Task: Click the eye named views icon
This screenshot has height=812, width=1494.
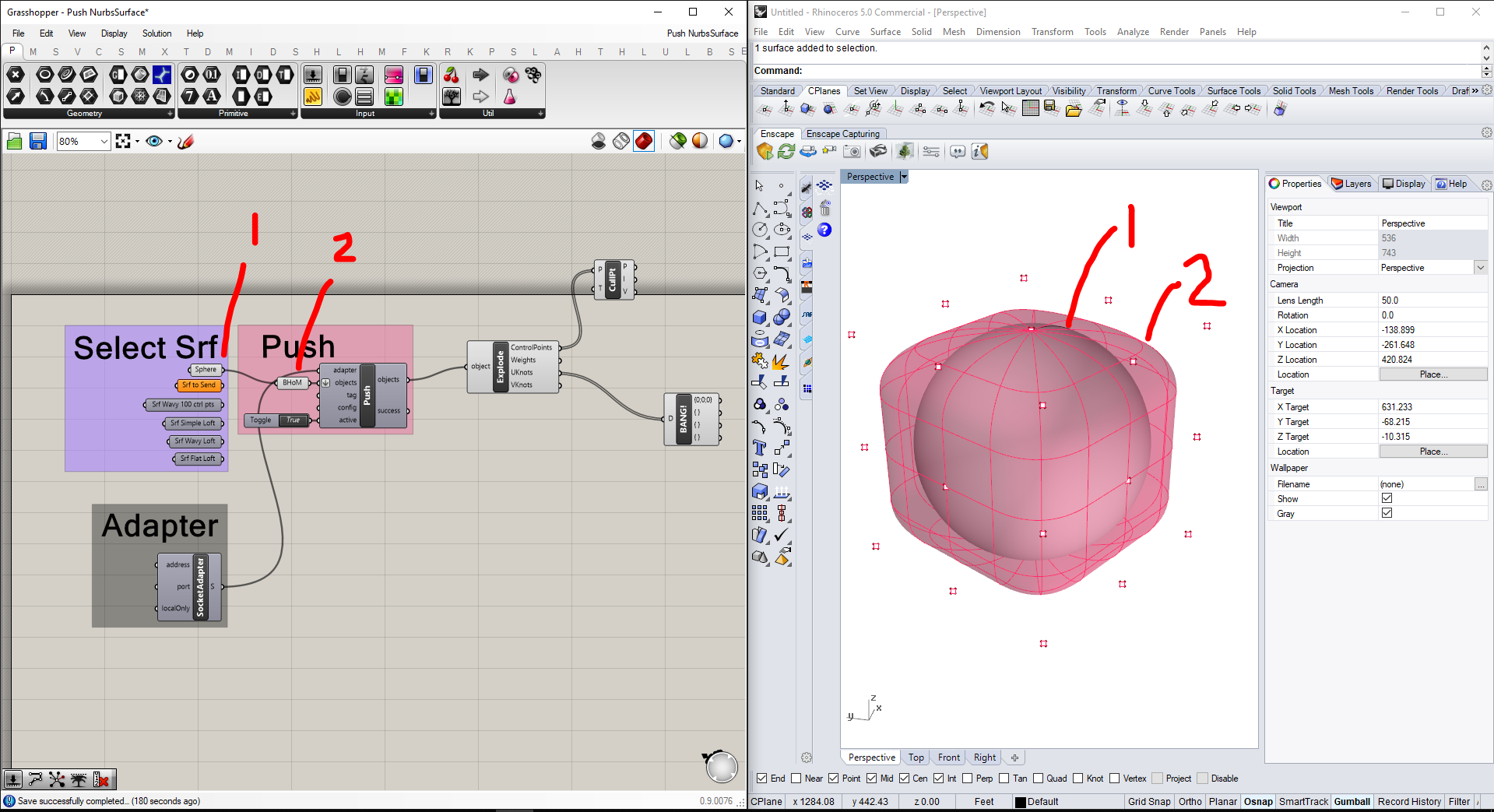Action: click(x=154, y=141)
